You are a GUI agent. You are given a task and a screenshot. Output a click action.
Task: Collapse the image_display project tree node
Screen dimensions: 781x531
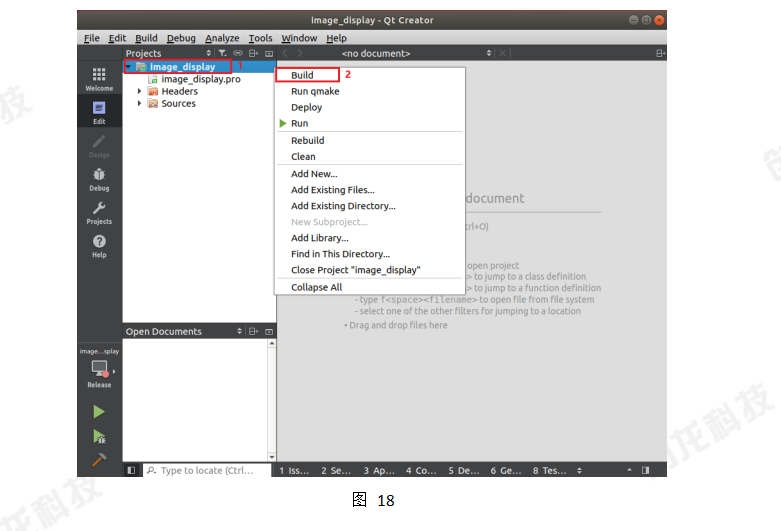point(129,66)
